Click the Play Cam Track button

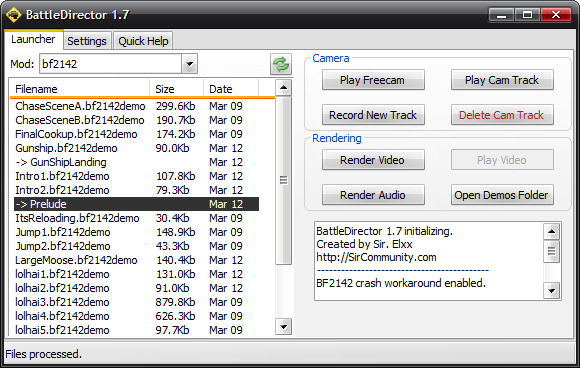(x=502, y=80)
